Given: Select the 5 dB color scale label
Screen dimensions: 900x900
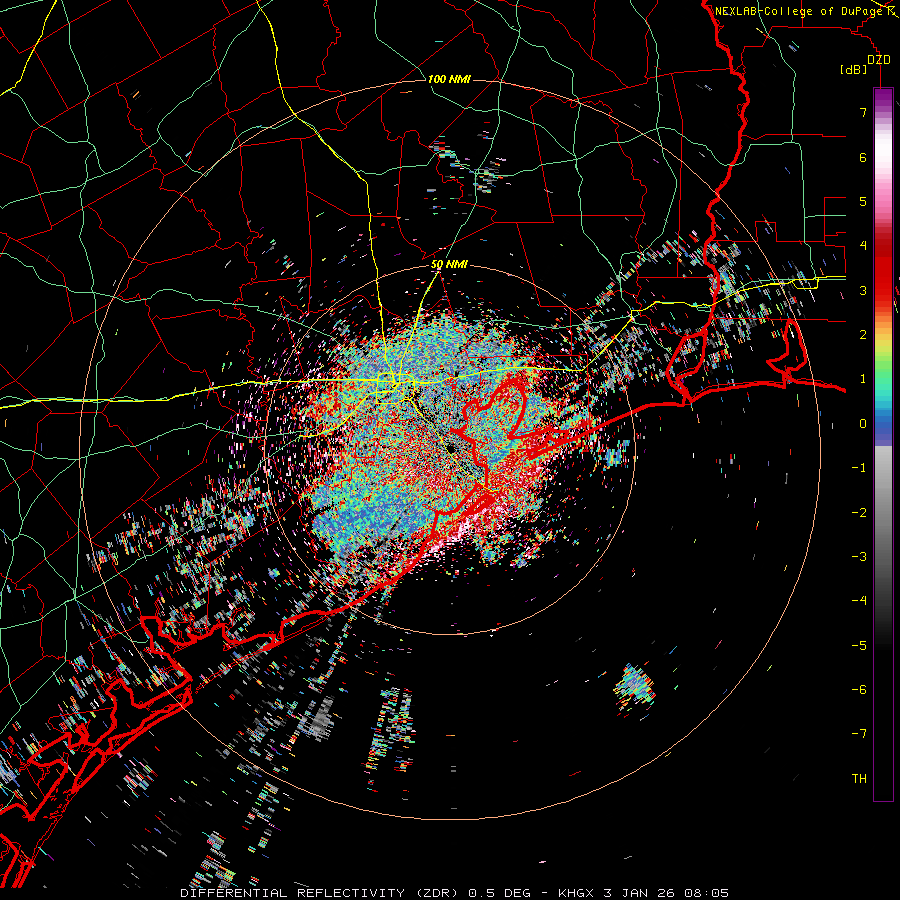Looking at the screenshot, I should [x=863, y=201].
